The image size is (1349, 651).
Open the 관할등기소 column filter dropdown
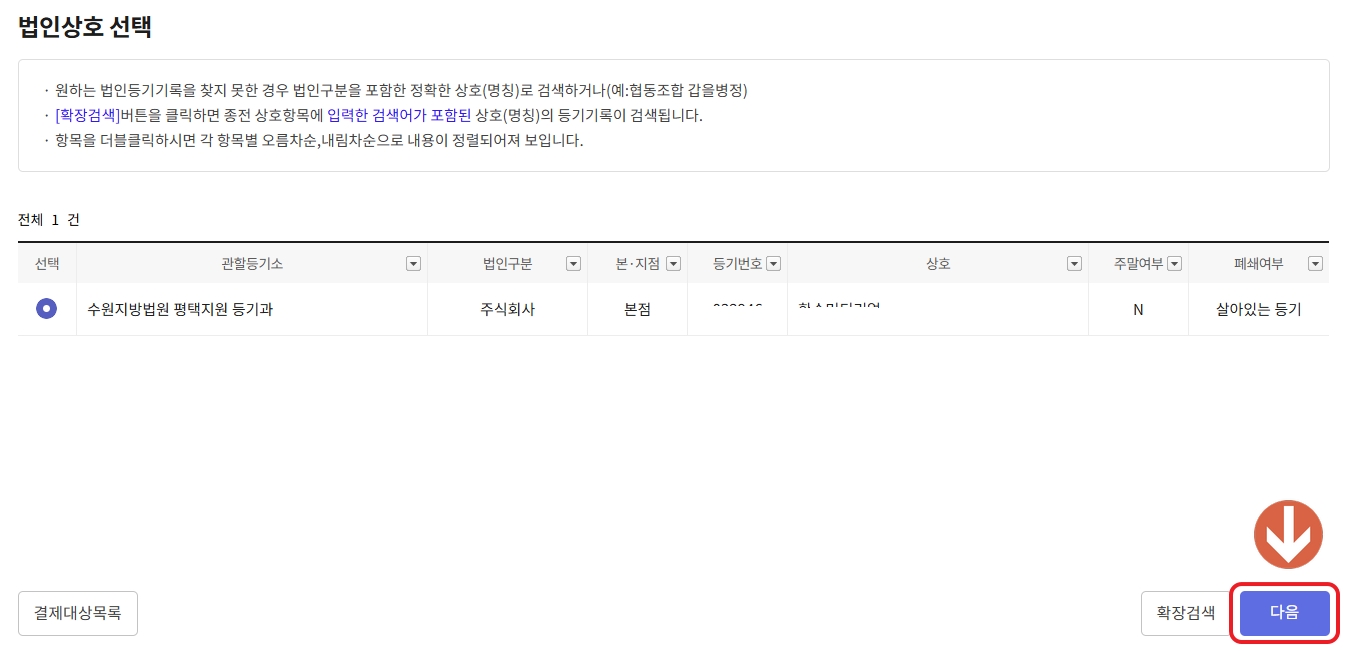click(x=412, y=263)
